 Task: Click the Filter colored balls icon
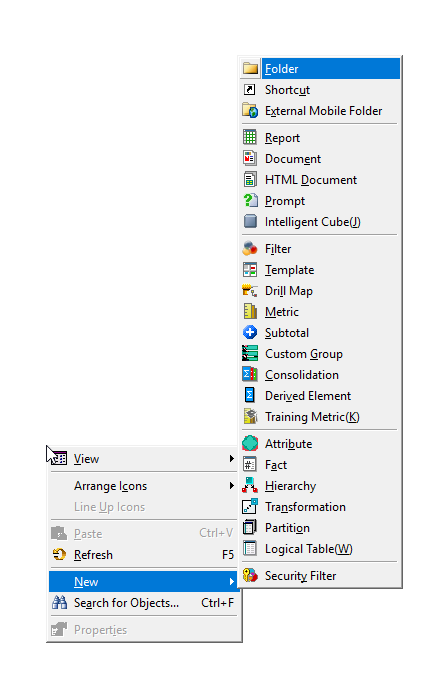tap(250, 249)
